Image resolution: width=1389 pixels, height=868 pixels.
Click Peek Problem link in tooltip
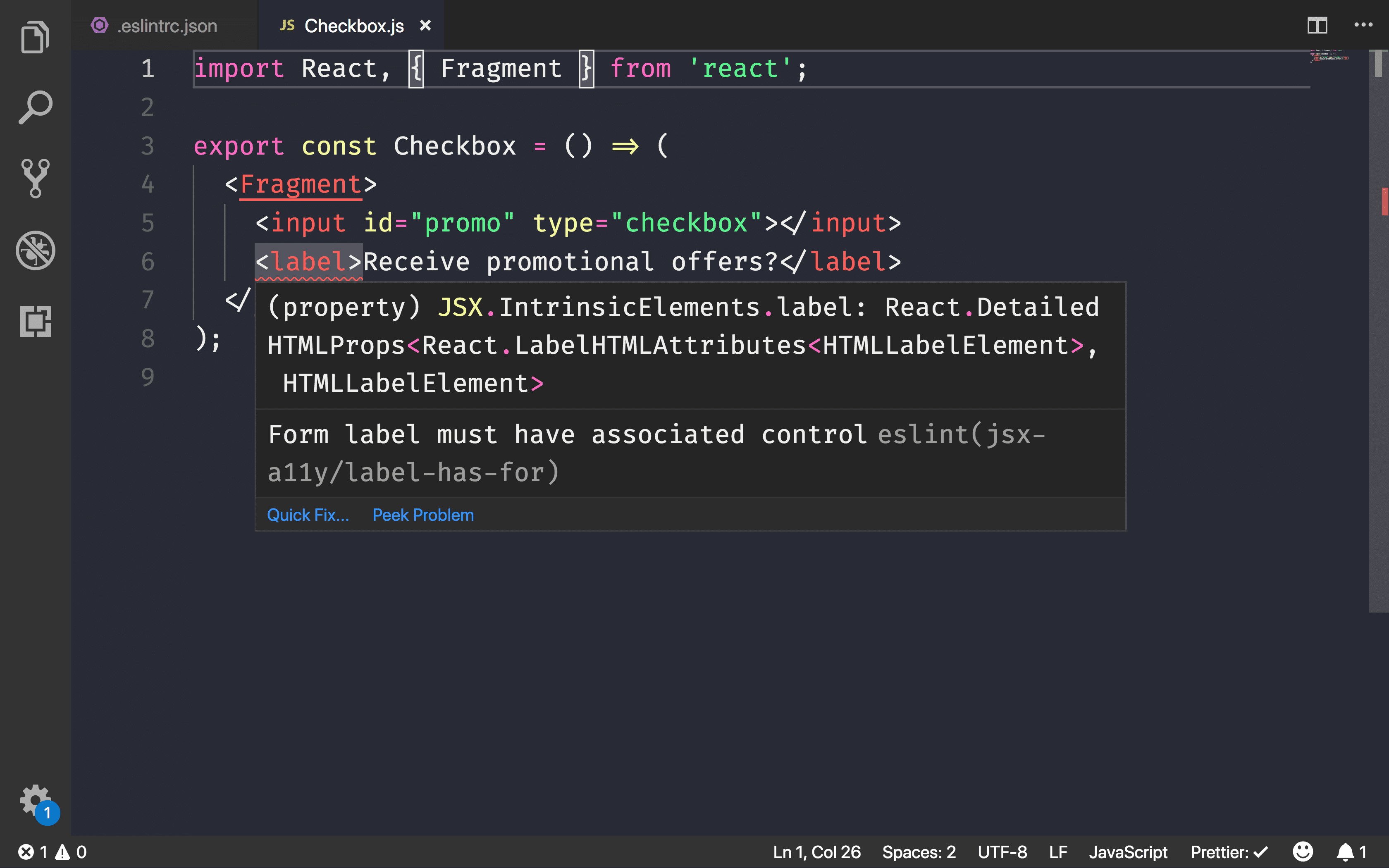pos(423,514)
